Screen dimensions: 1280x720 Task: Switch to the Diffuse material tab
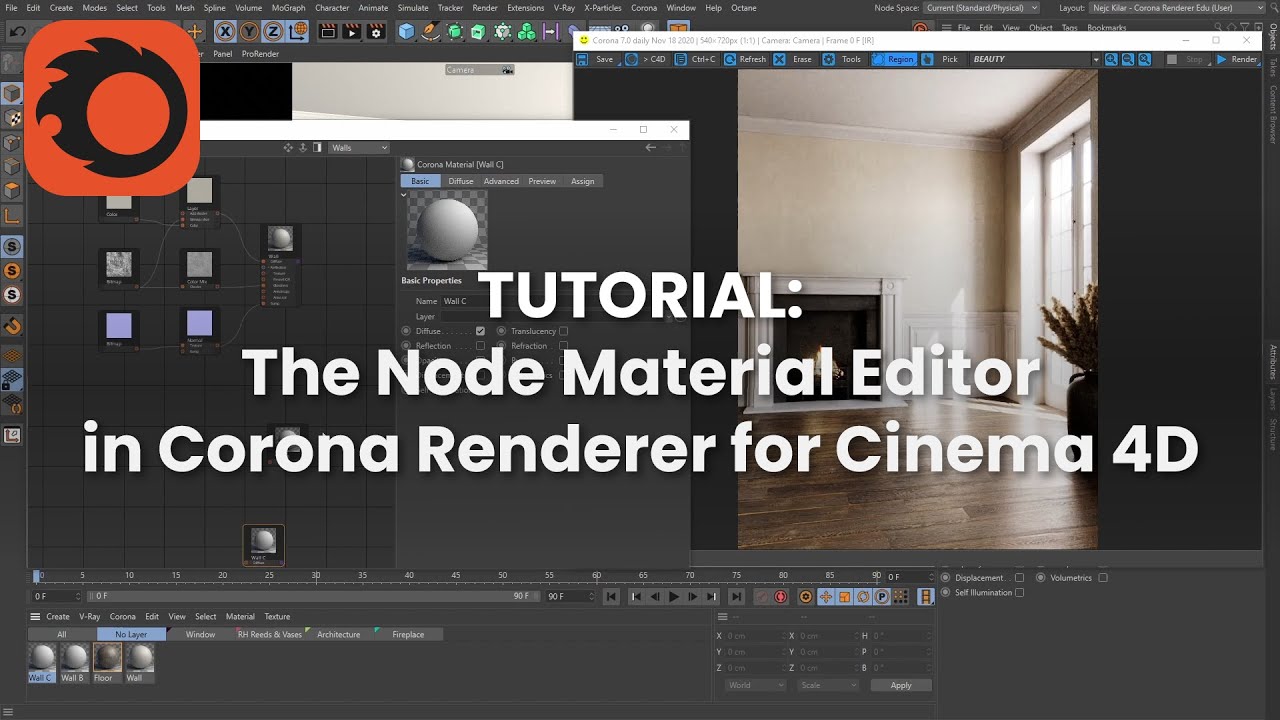click(461, 181)
